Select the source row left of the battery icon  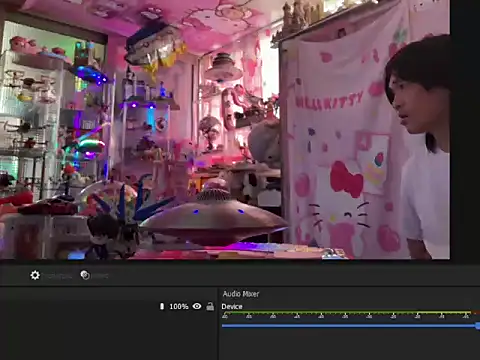(79, 306)
